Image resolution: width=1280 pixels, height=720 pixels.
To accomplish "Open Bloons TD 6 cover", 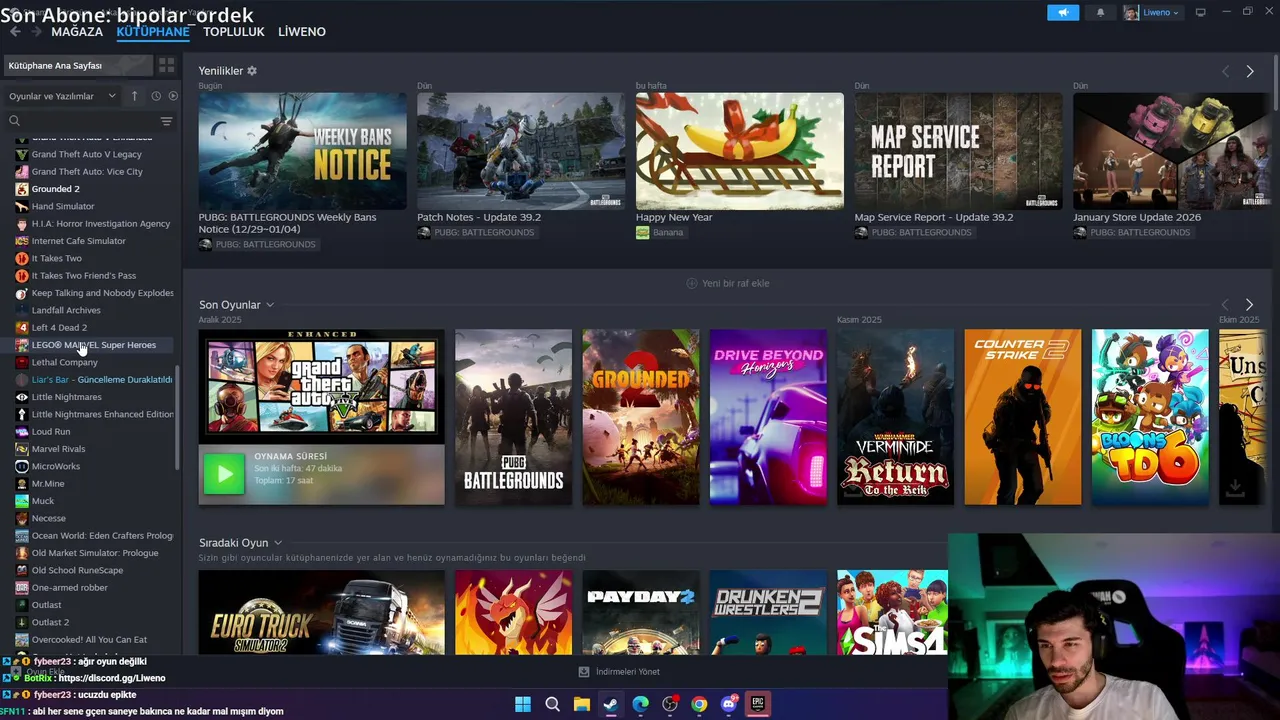I will pos(1150,417).
